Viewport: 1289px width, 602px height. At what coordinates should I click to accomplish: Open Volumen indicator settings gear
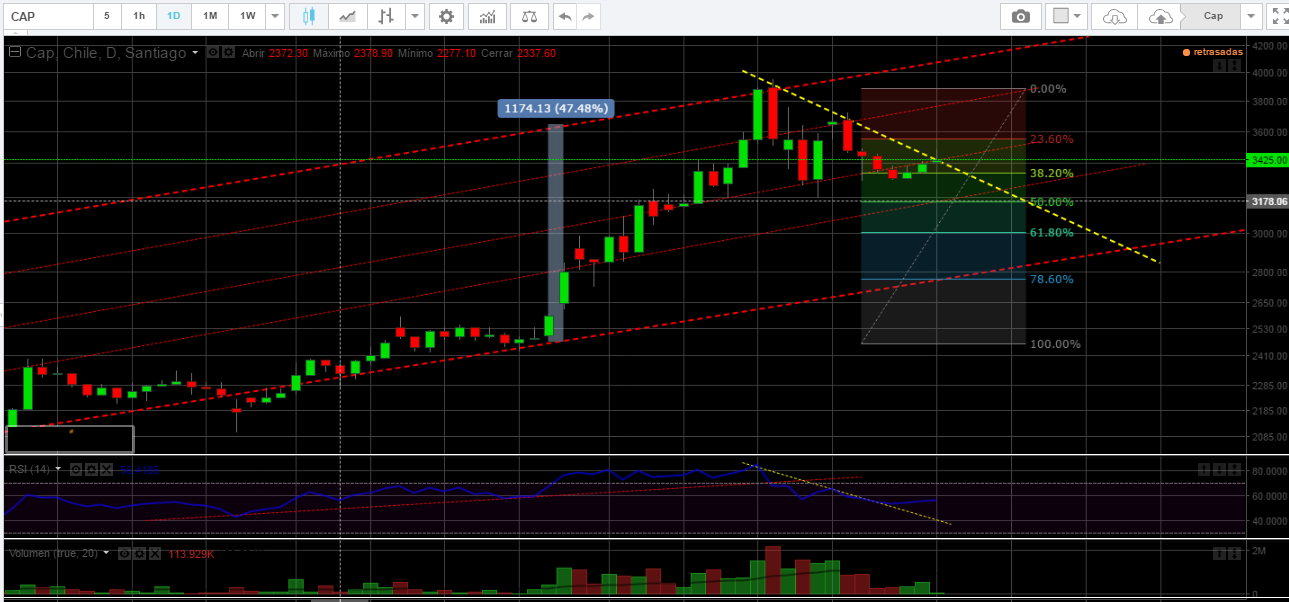(138, 553)
